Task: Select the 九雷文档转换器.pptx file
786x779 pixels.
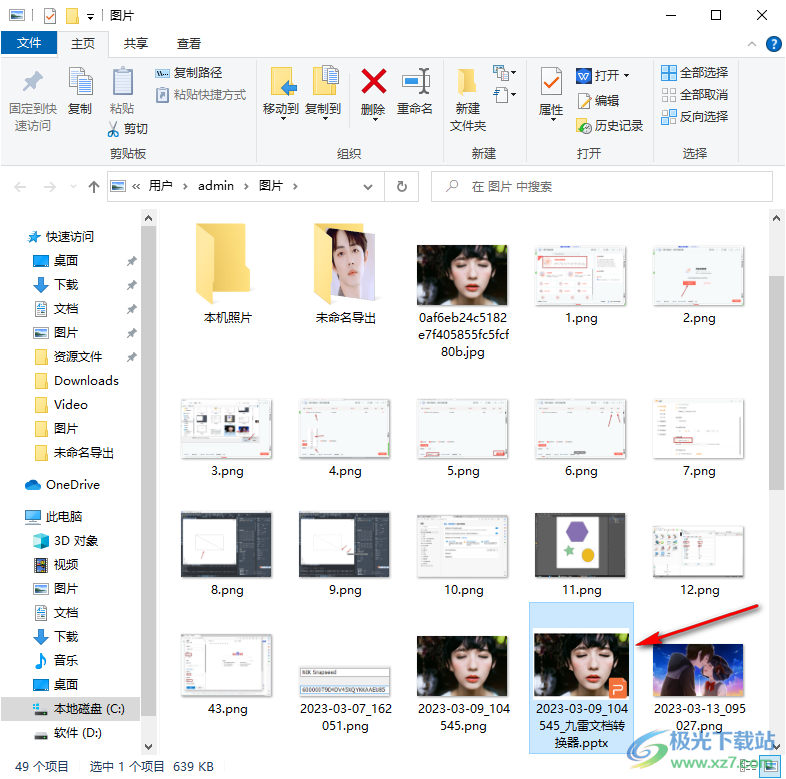Action: point(581,678)
